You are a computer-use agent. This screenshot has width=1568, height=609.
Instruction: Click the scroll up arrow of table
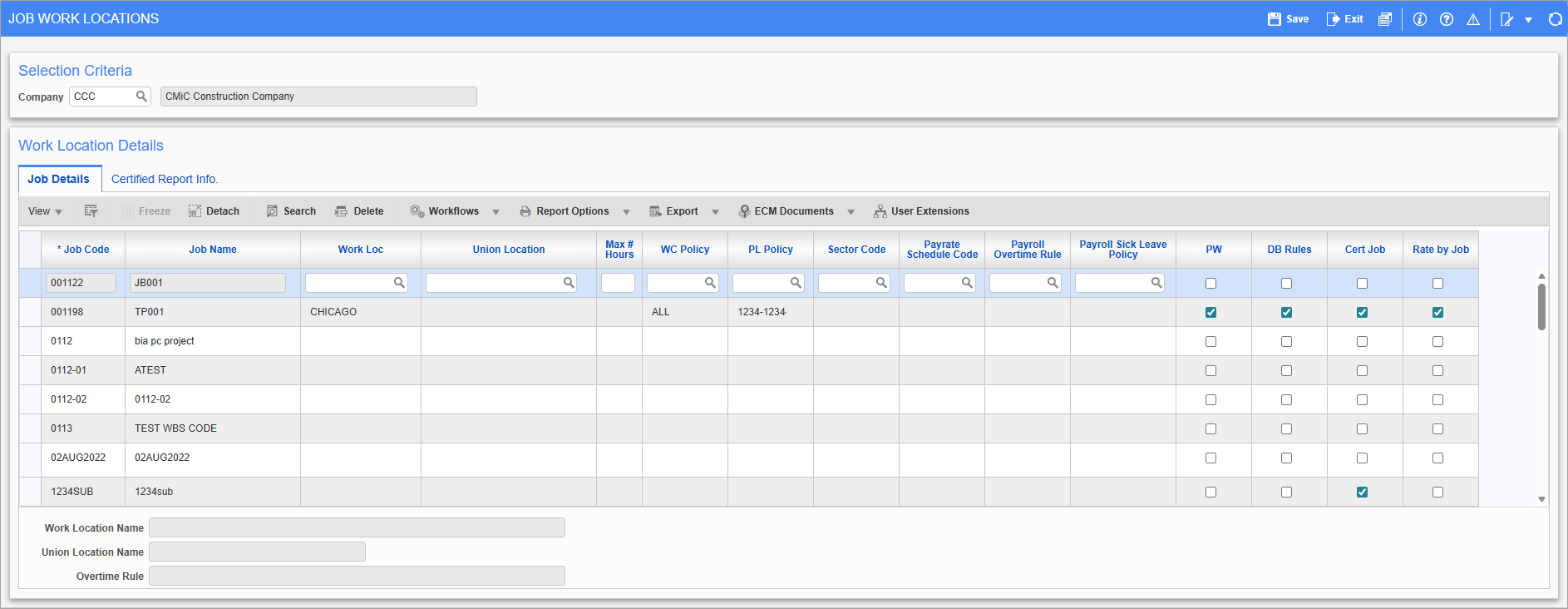1541,276
